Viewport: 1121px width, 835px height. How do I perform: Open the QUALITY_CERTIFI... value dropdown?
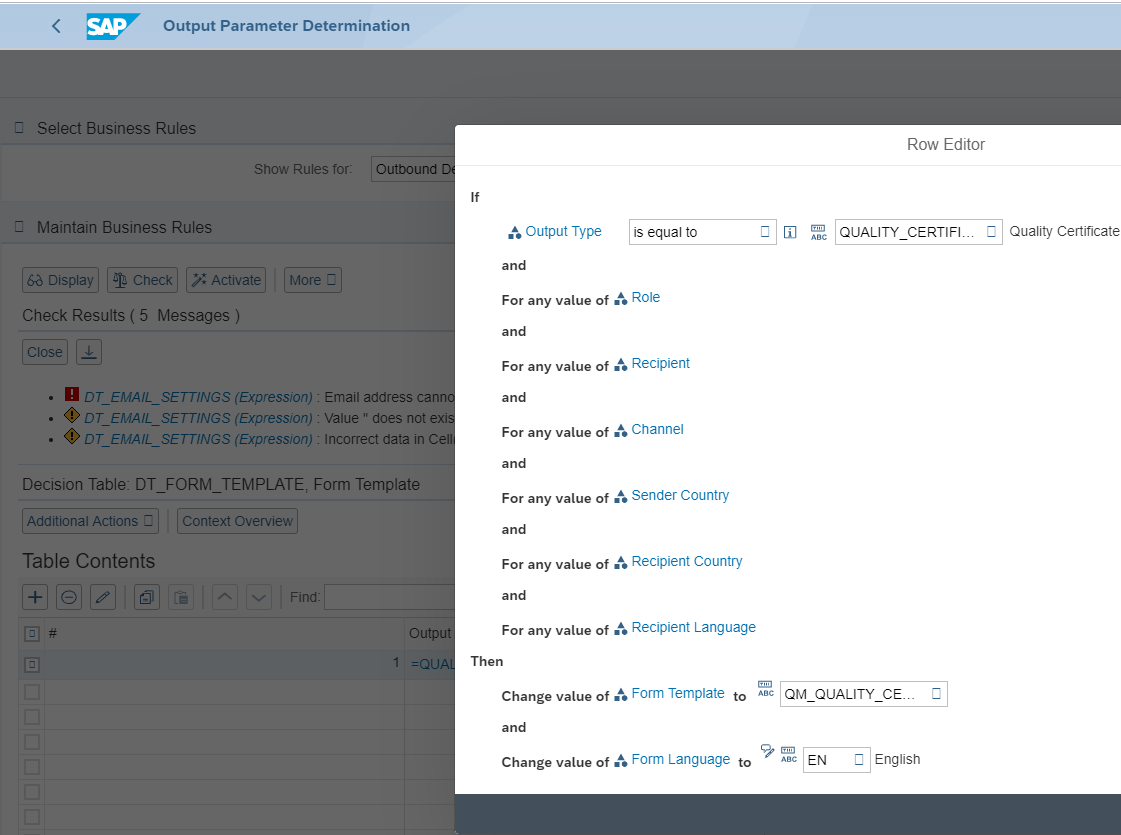[918, 232]
